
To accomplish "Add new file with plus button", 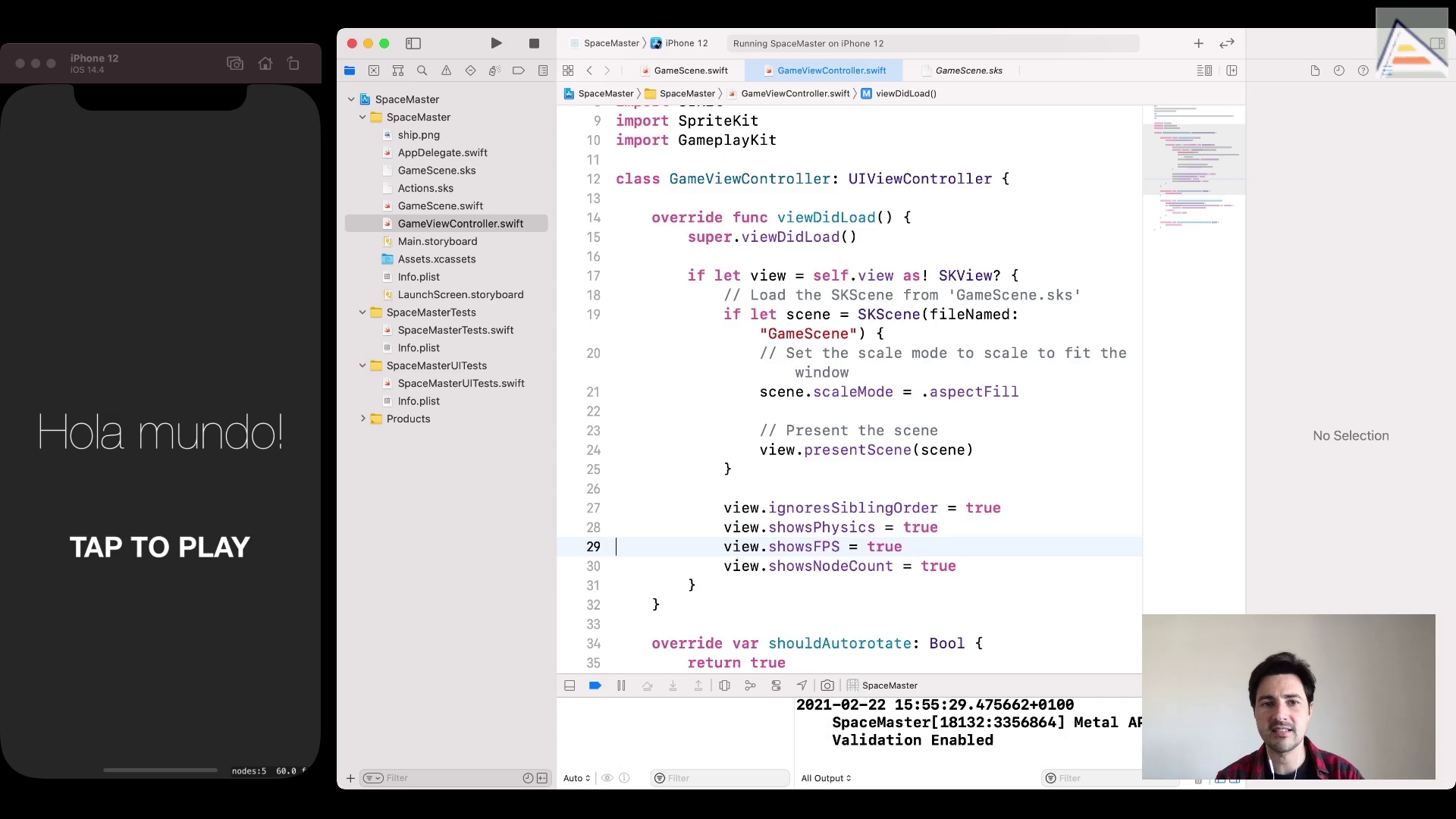I will 350,778.
